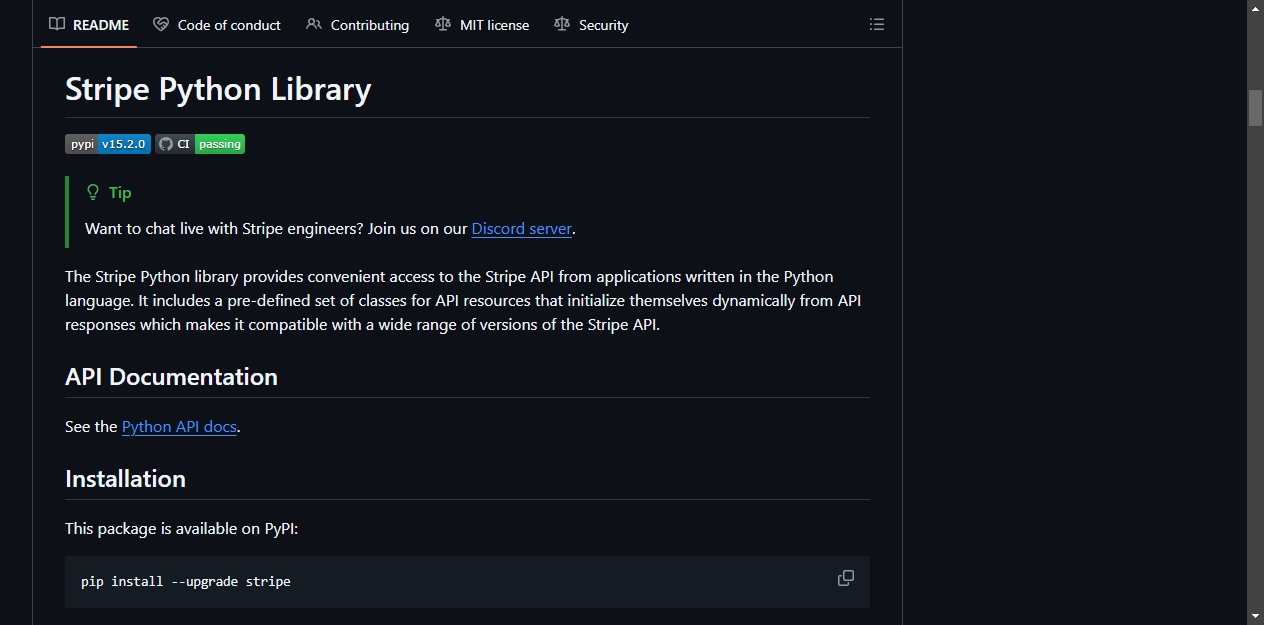Open the Security tab
Viewport: 1264px width, 625px height.
click(591, 24)
